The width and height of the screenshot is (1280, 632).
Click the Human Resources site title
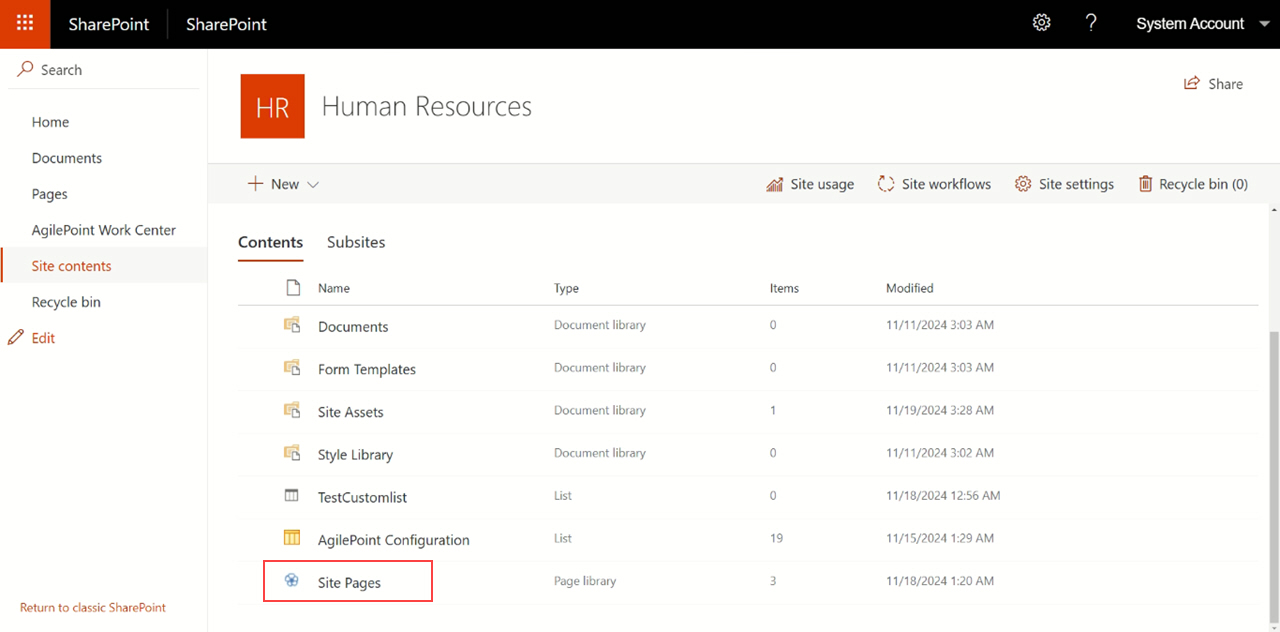tap(427, 106)
